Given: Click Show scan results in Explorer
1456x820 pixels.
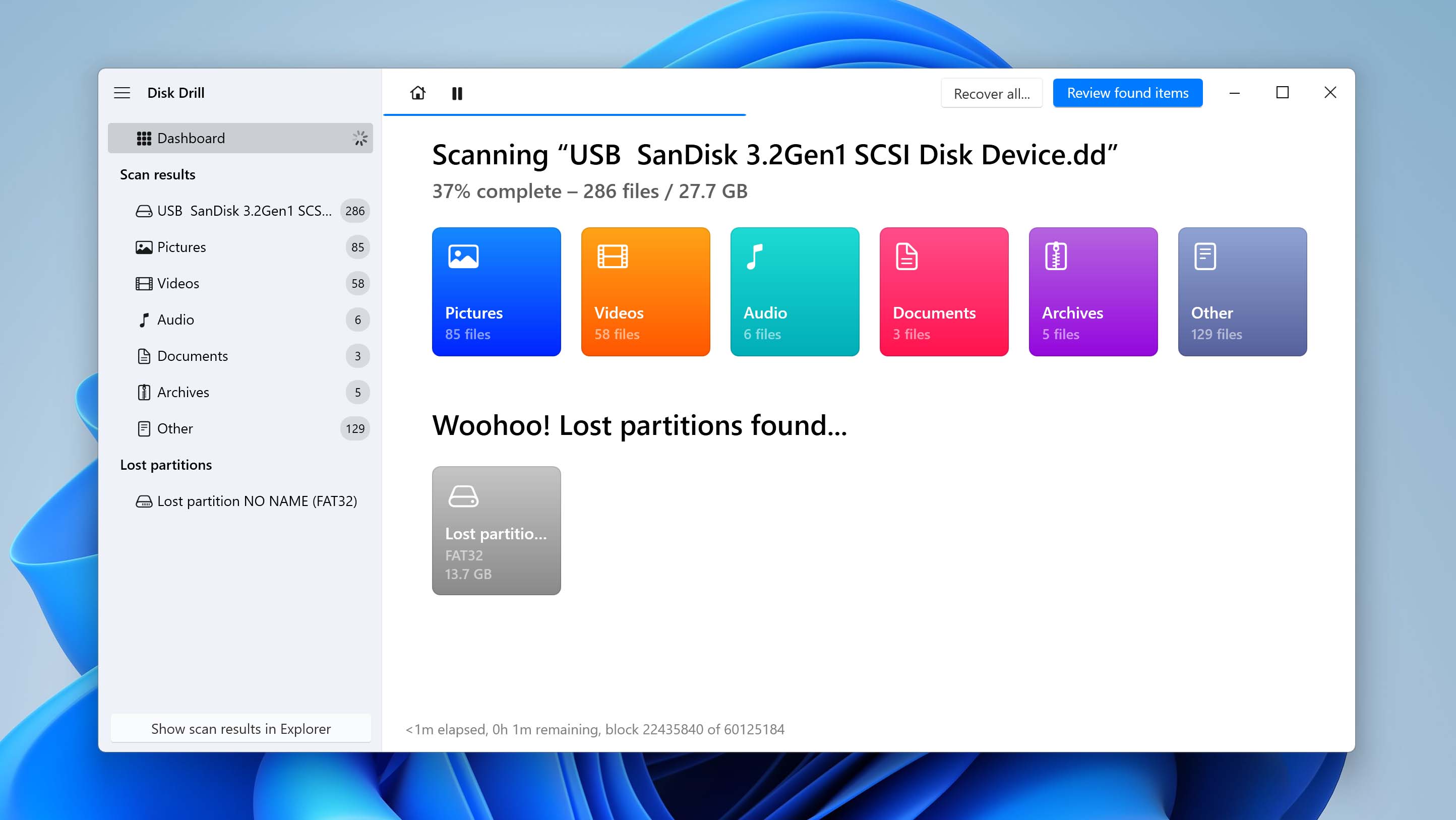Looking at the screenshot, I should point(241,728).
